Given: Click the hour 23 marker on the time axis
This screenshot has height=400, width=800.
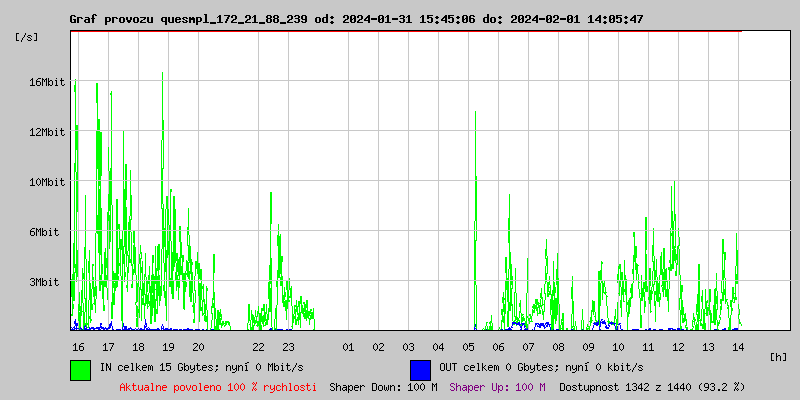Looking at the screenshot, I should pos(288,347).
